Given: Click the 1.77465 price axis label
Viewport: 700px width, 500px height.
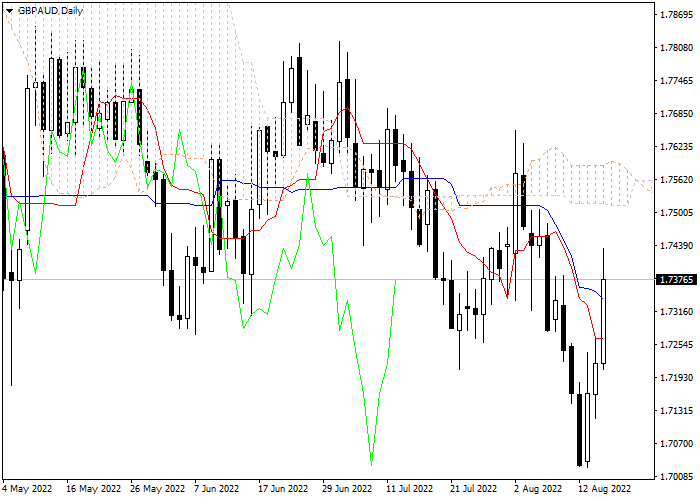Looking at the screenshot, I should (676, 81).
